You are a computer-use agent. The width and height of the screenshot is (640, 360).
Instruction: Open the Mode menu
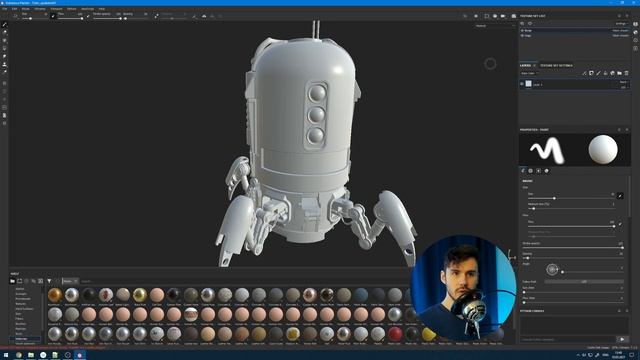coord(25,9)
